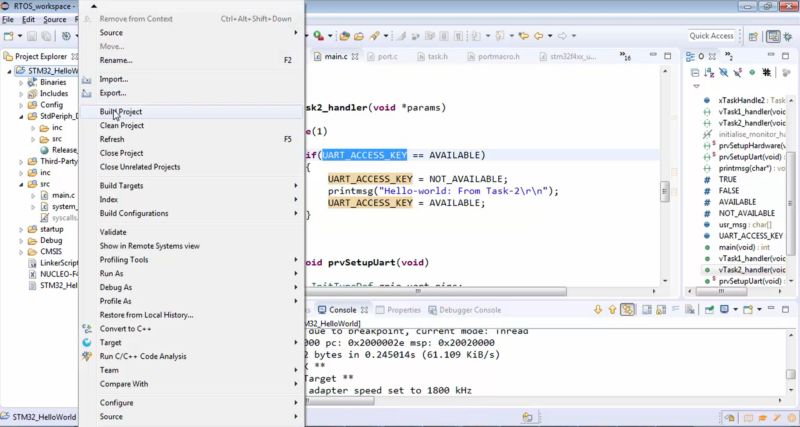The image size is (800, 427).
Task: Expand Build Configurations submenu
Action: [134, 213]
